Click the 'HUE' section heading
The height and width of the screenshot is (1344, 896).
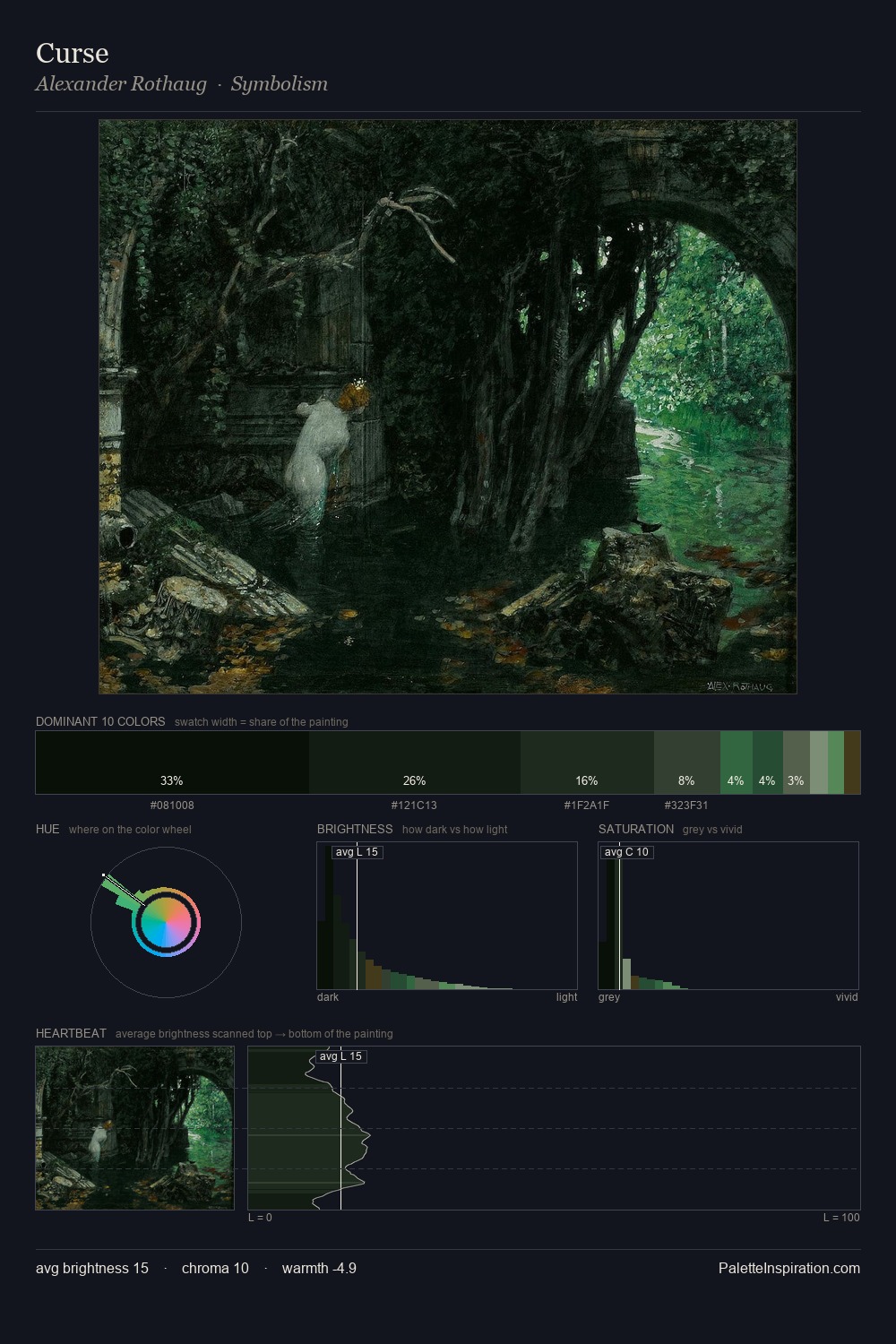coord(47,829)
